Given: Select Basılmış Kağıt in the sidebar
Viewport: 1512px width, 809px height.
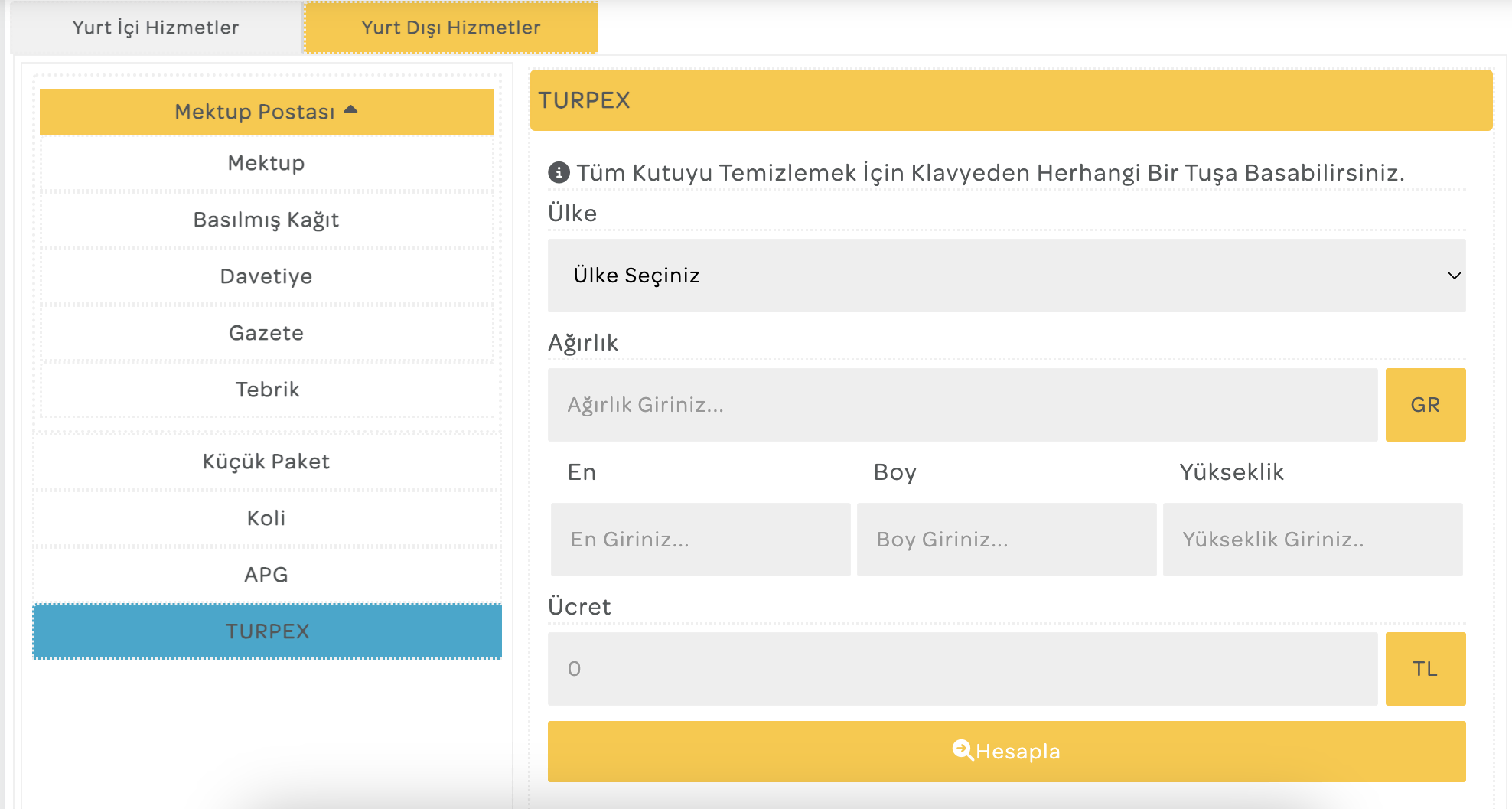Looking at the screenshot, I should click(x=266, y=220).
